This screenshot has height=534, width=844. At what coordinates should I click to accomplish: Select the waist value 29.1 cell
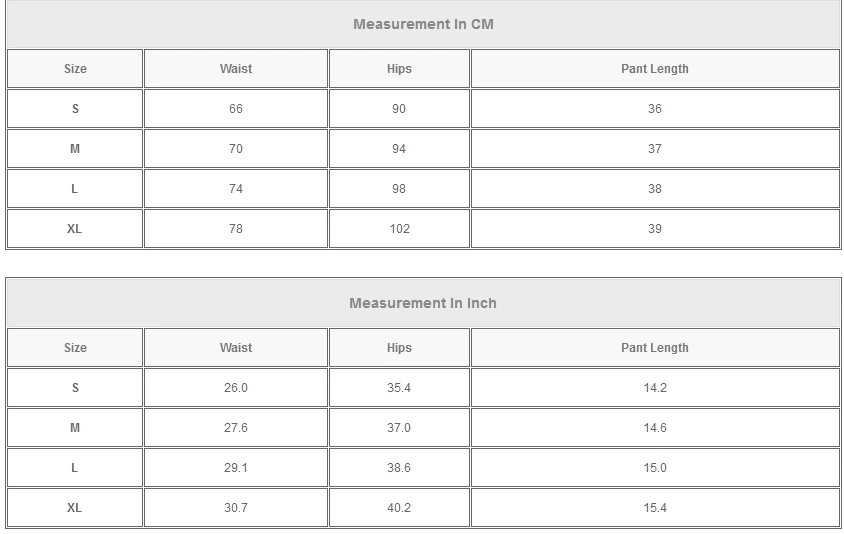[x=236, y=468]
